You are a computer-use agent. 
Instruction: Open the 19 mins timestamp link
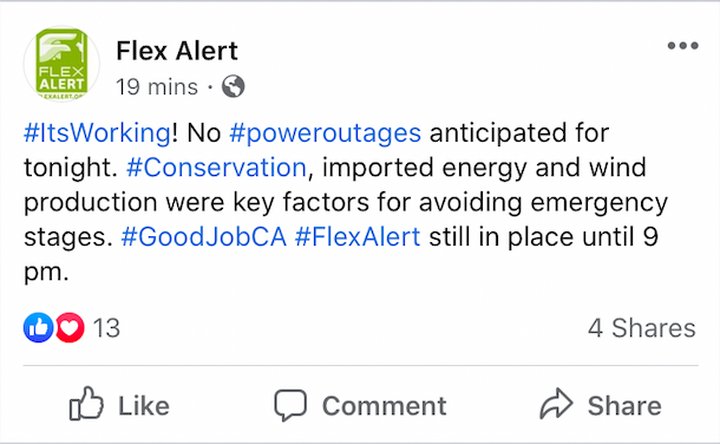pos(157,87)
